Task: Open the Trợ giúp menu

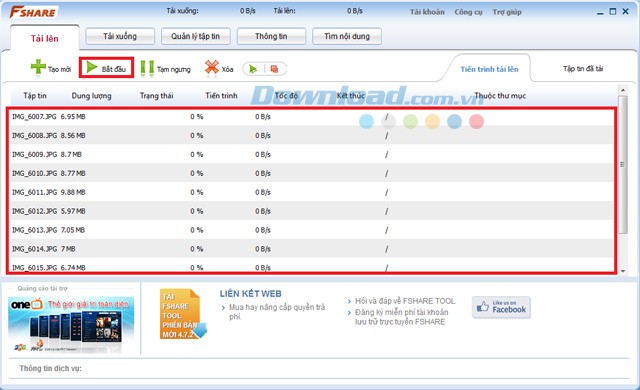Action: click(x=507, y=12)
